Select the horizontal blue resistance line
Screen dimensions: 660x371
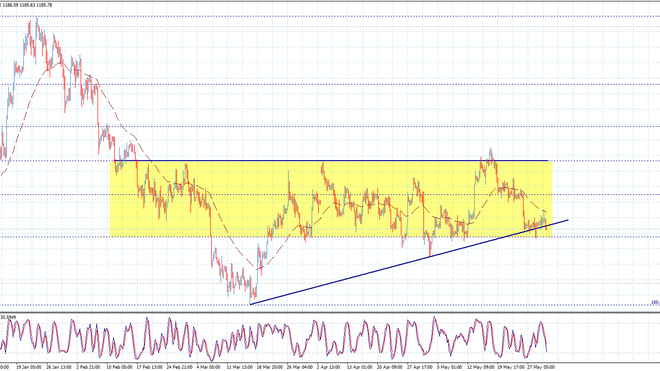tap(332, 161)
